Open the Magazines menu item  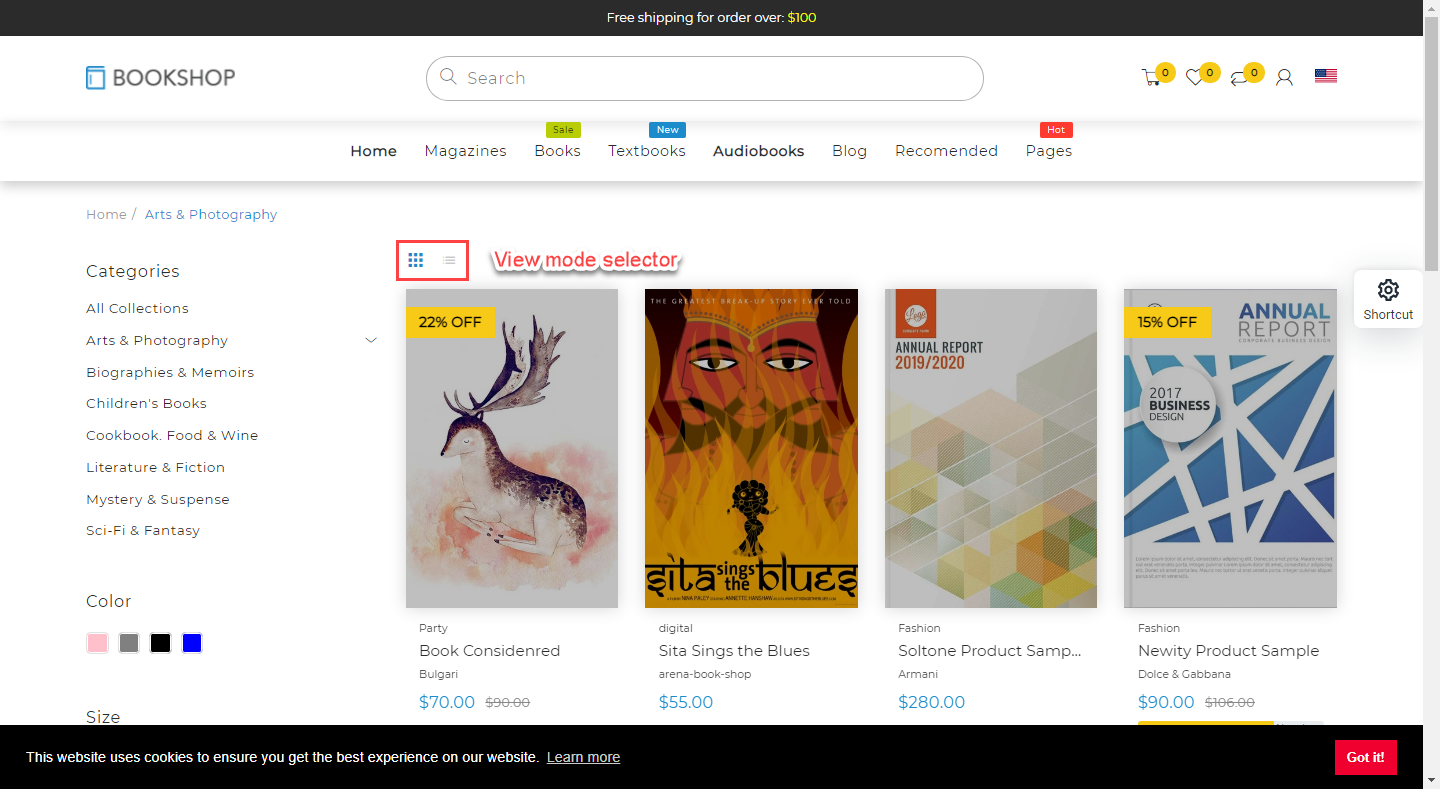pyautogui.click(x=465, y=151)
